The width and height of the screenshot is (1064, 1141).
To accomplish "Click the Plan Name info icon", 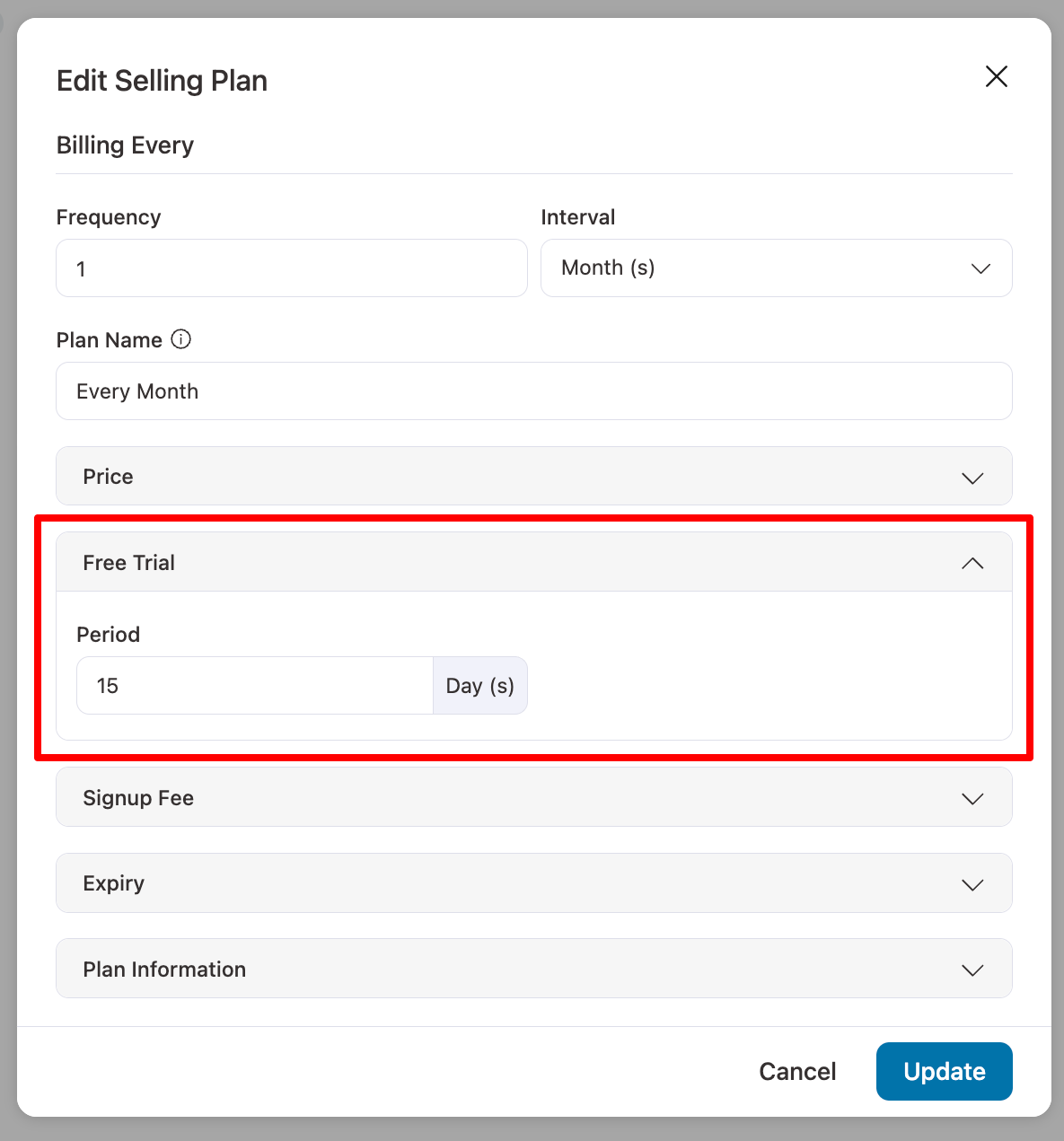I will [181, 339].
